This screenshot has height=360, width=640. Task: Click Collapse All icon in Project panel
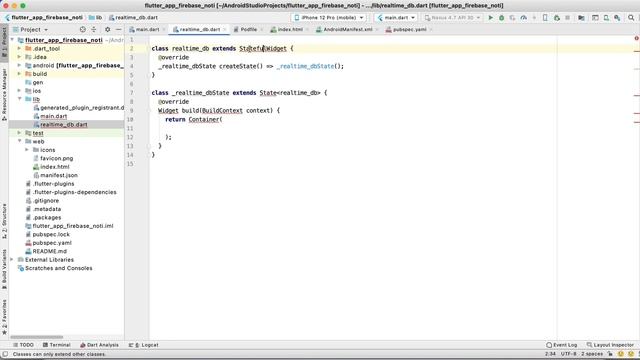point(94,29)
